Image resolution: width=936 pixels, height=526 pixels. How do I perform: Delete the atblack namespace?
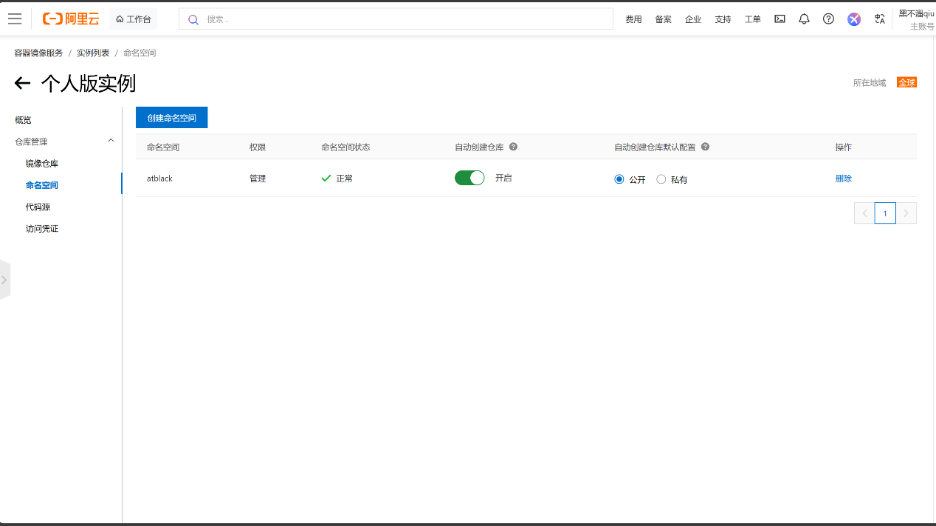coord(843,179)
